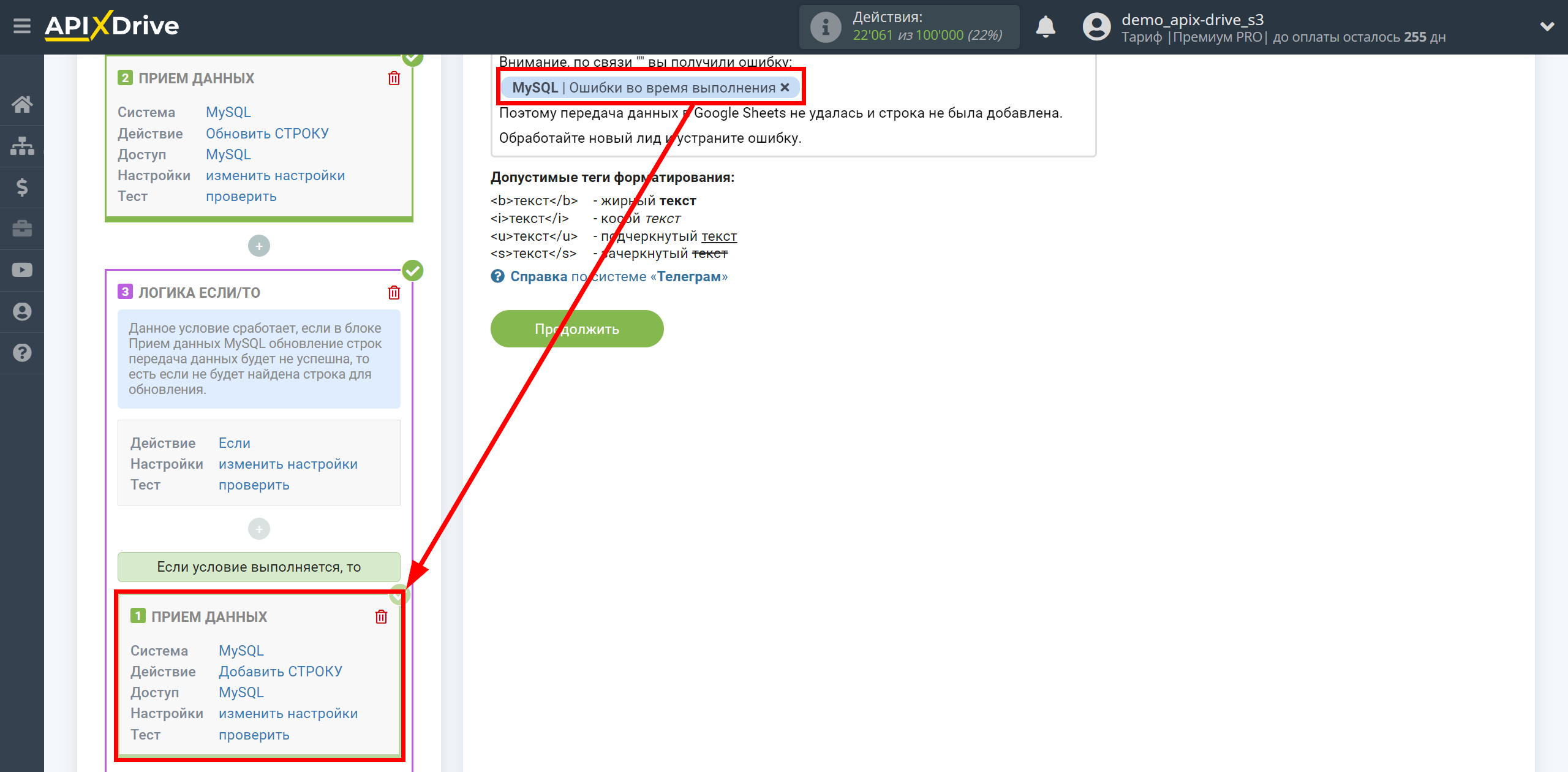This screenshot has height=772, width=1568.
Task: Click Если action link
Action: tap(235, 443)
